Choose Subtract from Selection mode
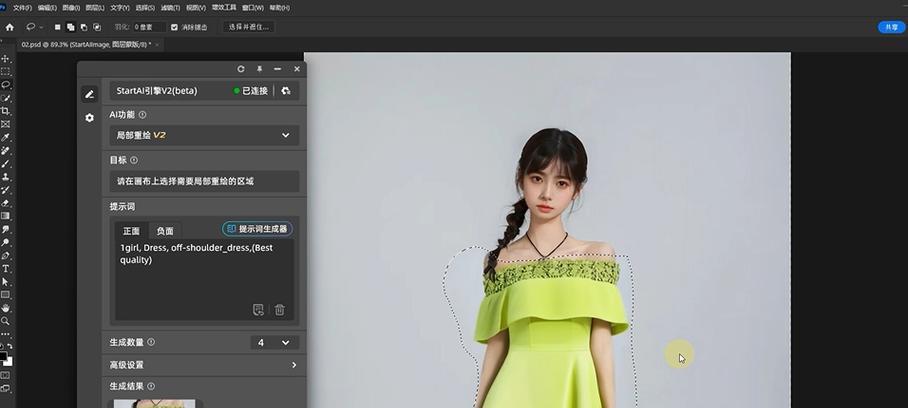The width and height of the screenshot is (908, 408). click(84, 27)
